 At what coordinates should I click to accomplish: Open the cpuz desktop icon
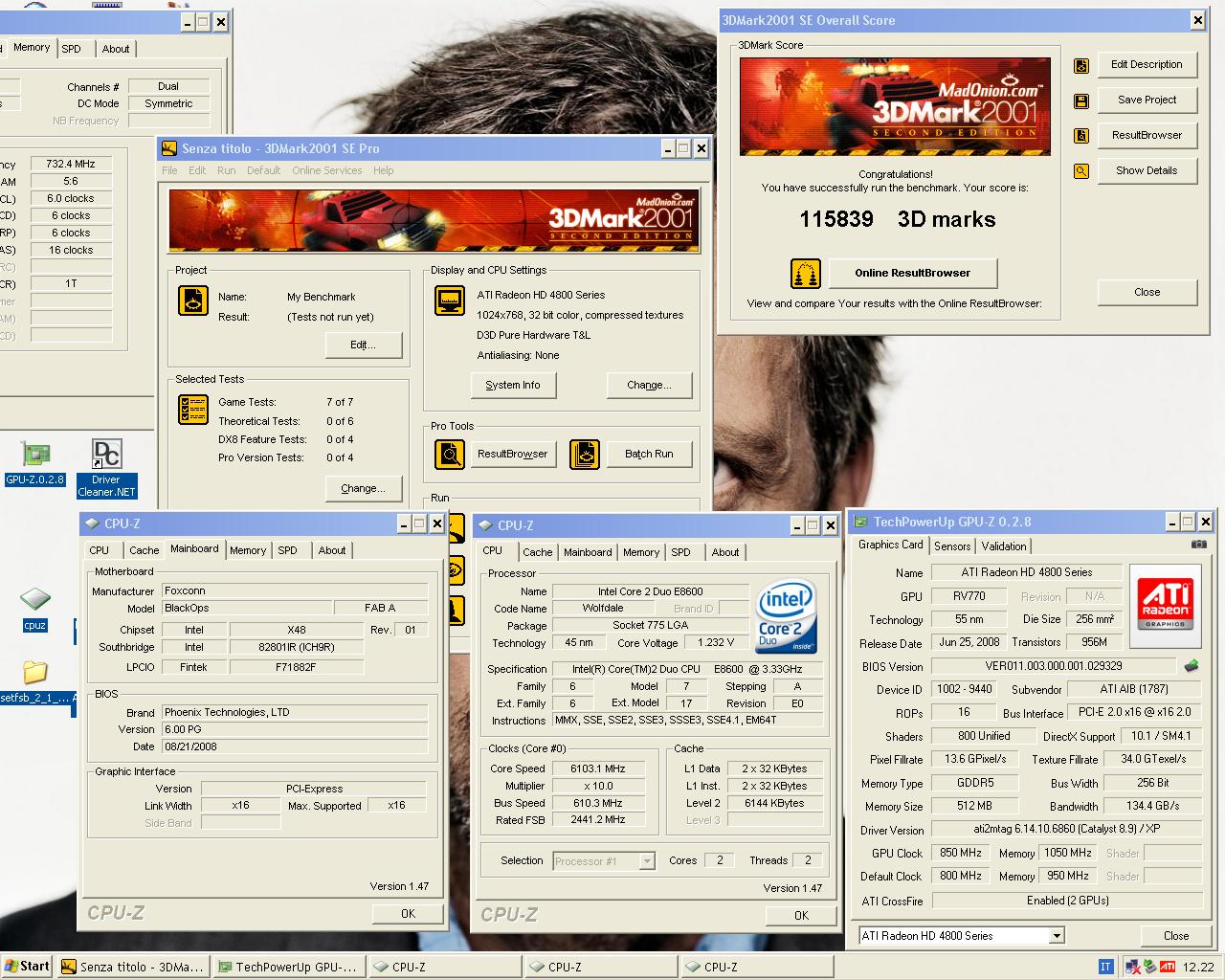click(34, 610)
